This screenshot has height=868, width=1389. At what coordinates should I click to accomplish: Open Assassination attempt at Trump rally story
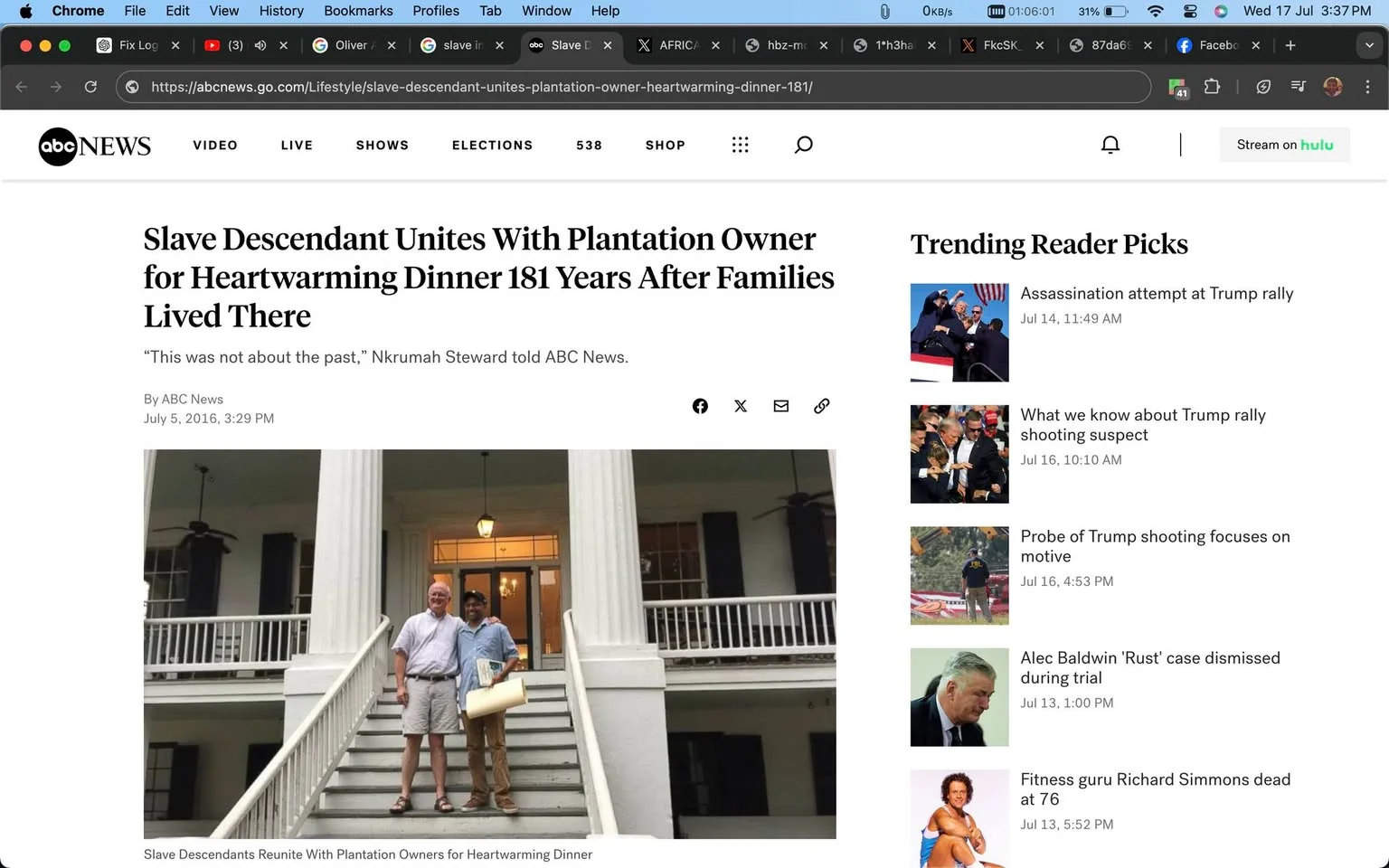coord(1157,293)
